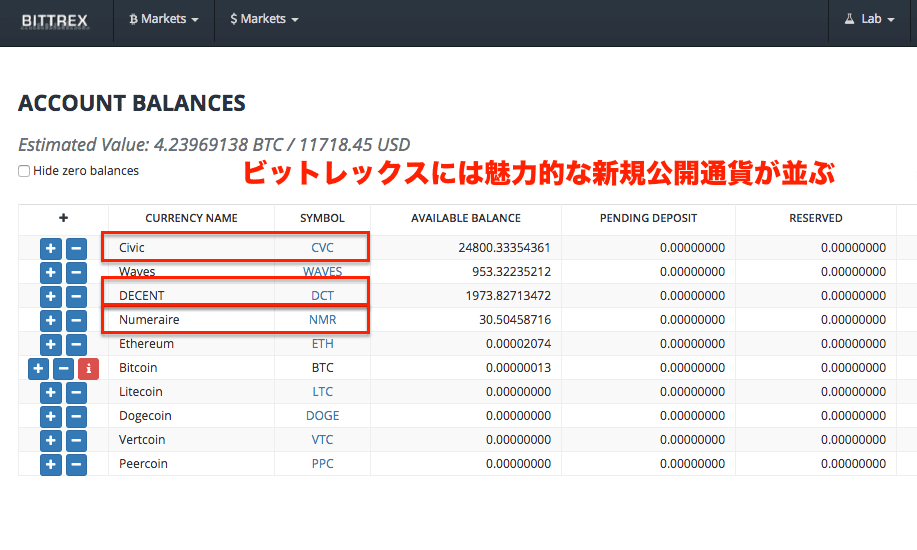Click the ACCOUNT BALANCES heading
The width and height of the screenshot is (917, 550).
click(132, 103)
